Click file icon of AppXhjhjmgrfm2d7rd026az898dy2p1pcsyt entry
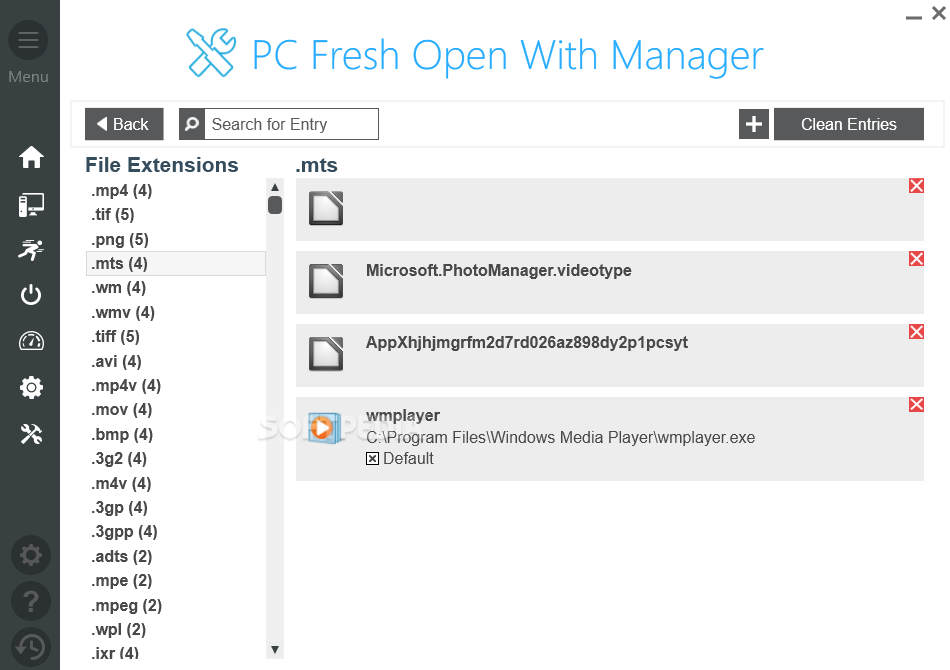 point(326,353)
